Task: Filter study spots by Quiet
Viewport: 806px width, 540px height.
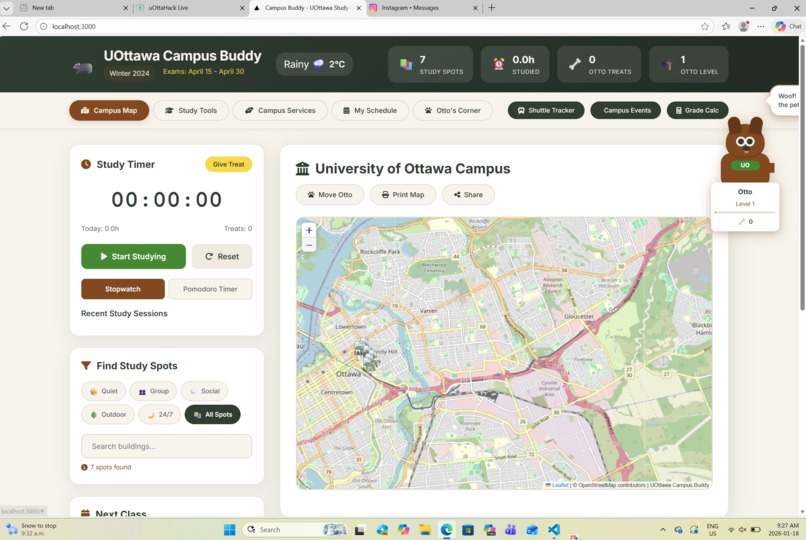Action: (x=103, y=391)
